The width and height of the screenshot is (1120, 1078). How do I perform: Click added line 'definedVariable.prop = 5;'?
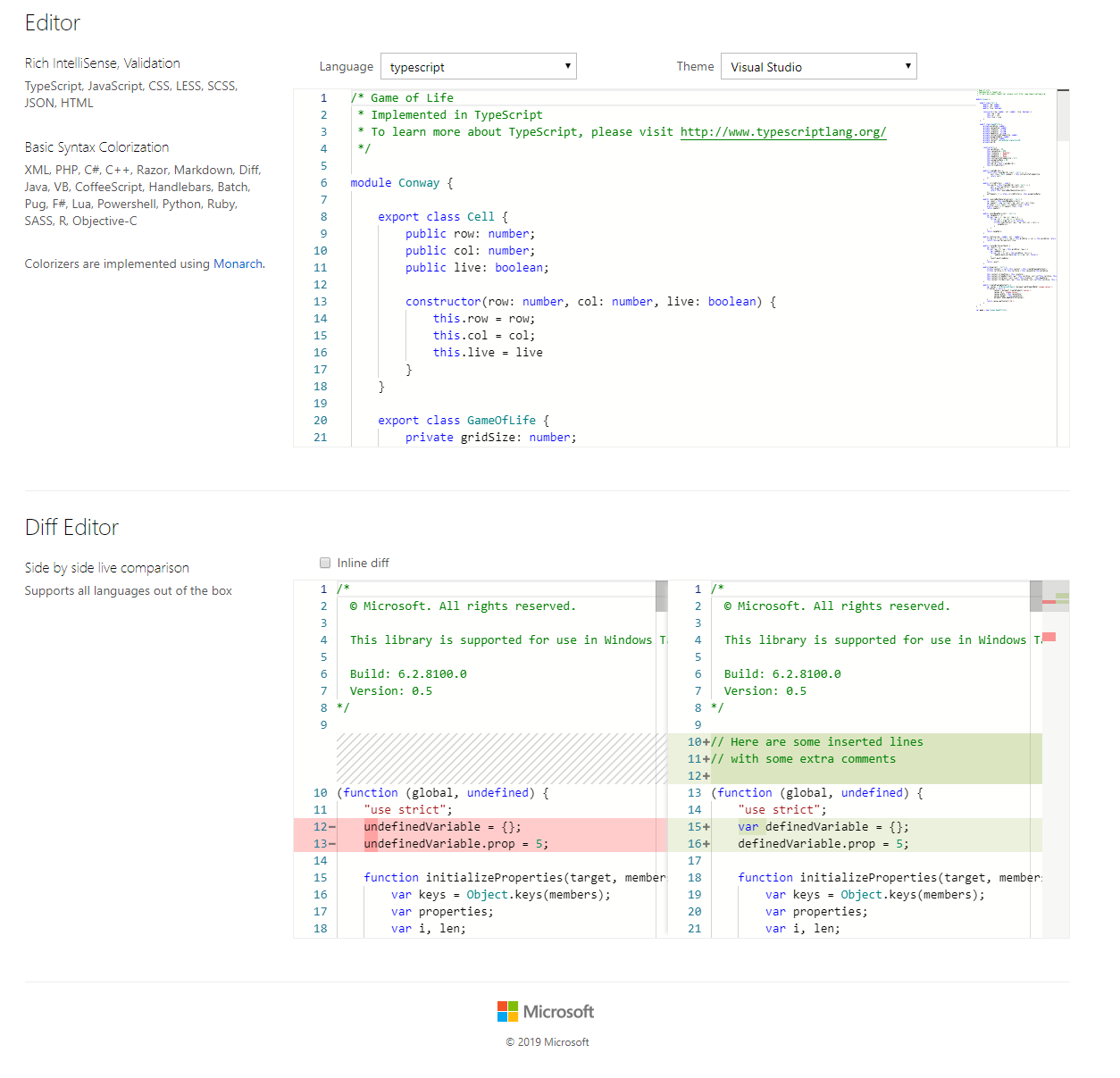tap(823, 844)
